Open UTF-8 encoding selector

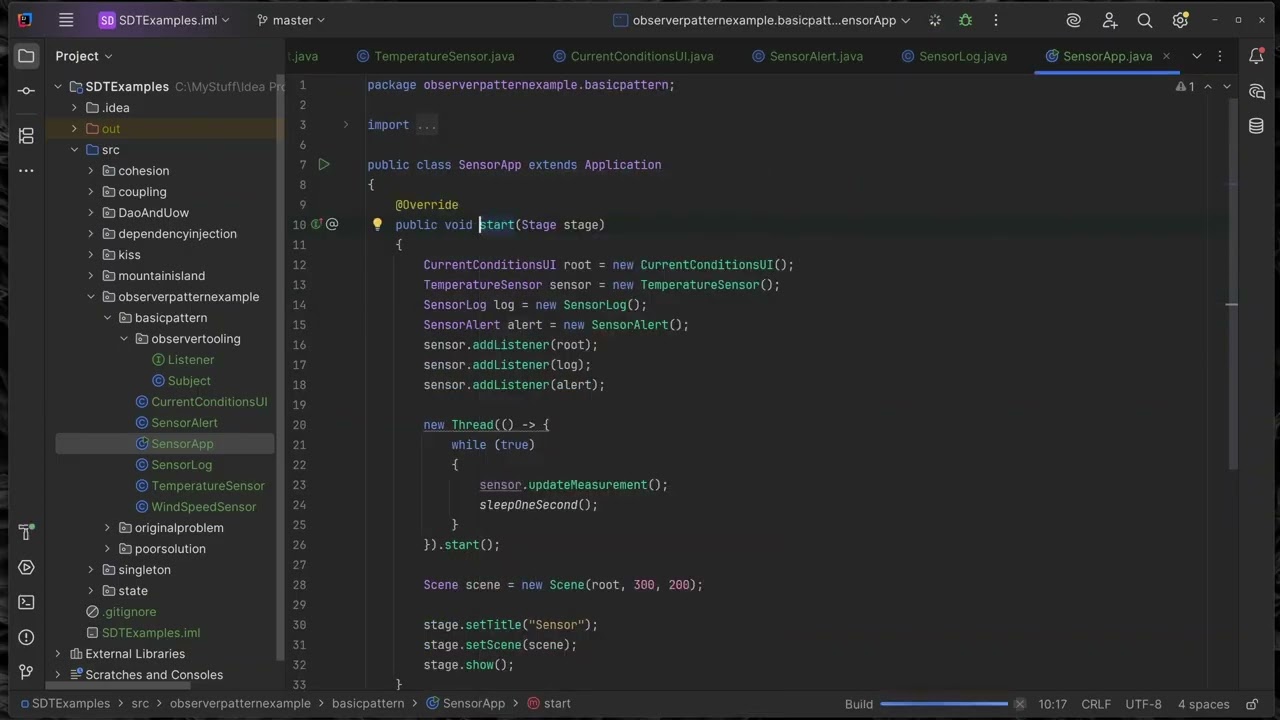[x=1144, y=704]
